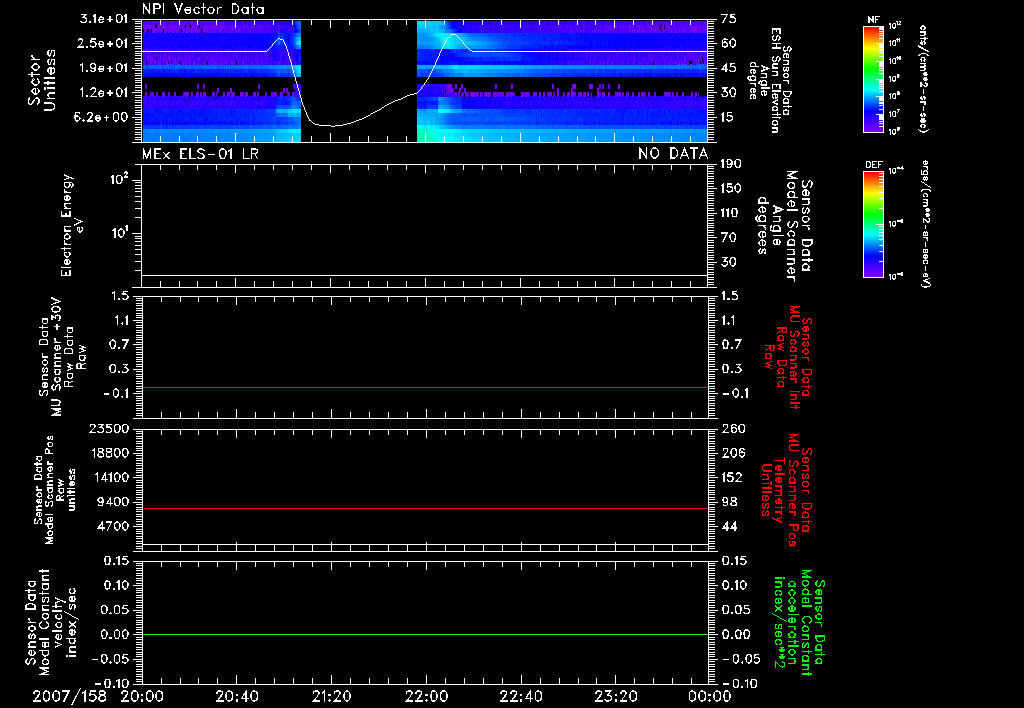Click the 44 telemetry tick value

[x=729, y=526]
